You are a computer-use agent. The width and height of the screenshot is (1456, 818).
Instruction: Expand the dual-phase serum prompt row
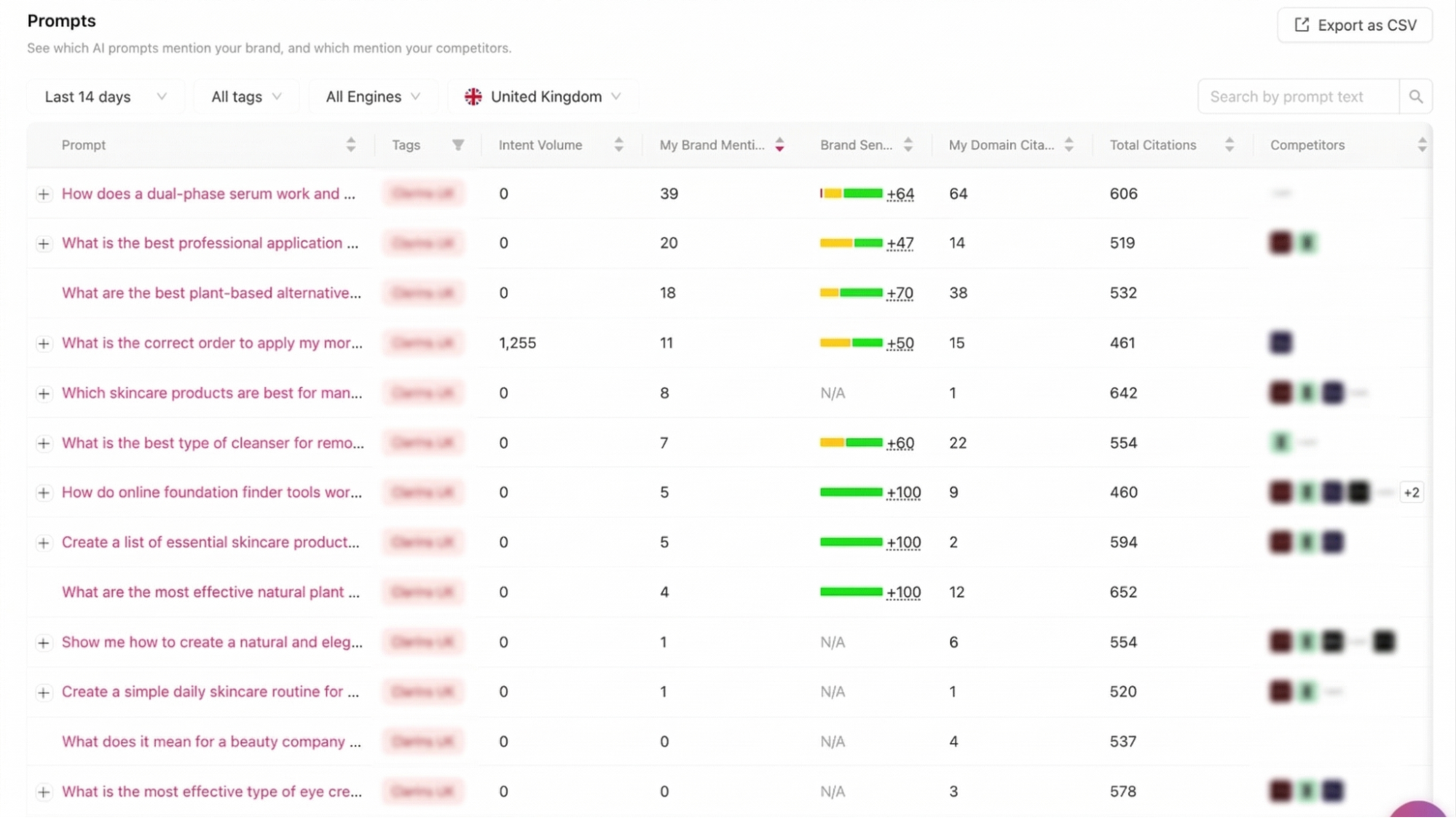(x=44, y=194)
